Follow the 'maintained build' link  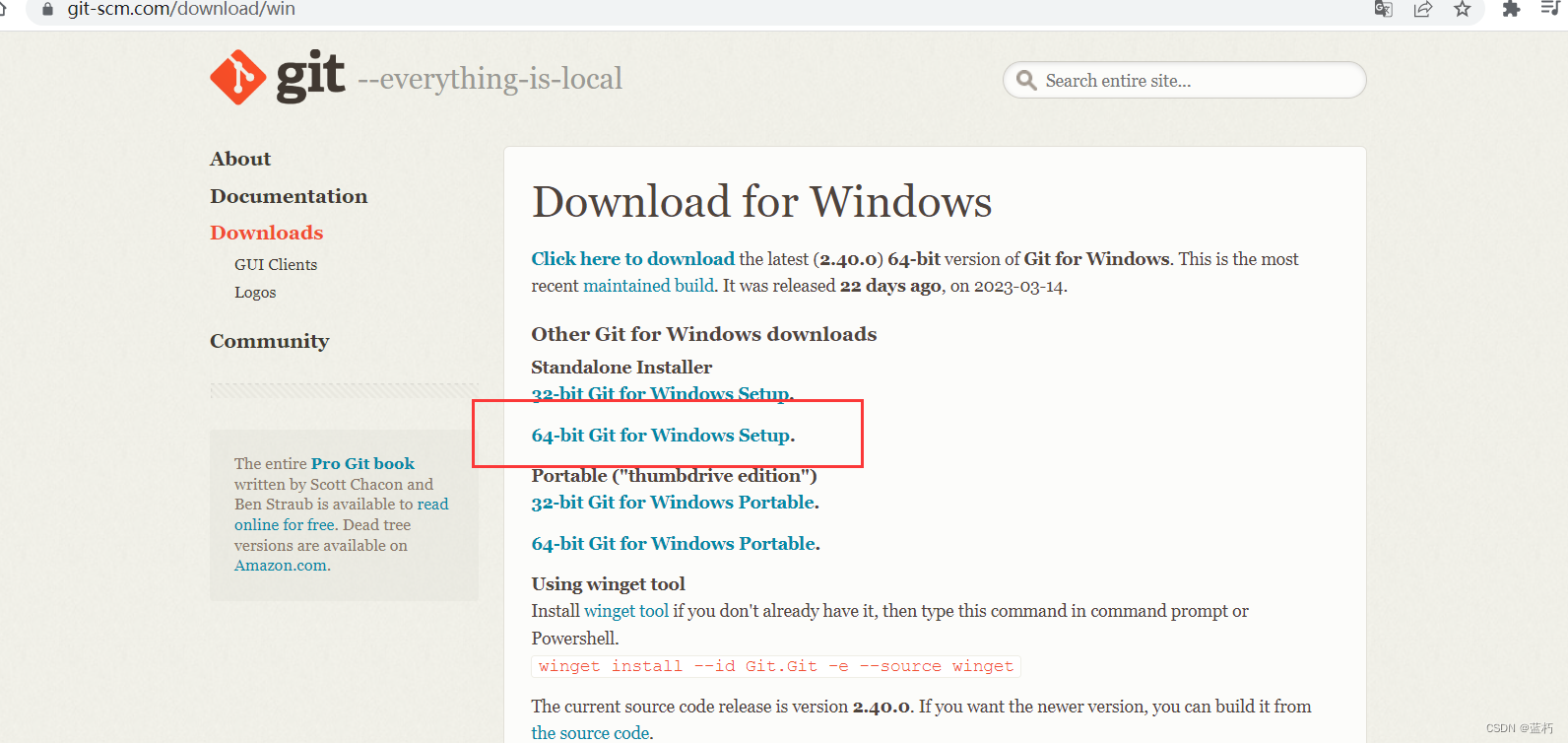[x=649, y=285]
